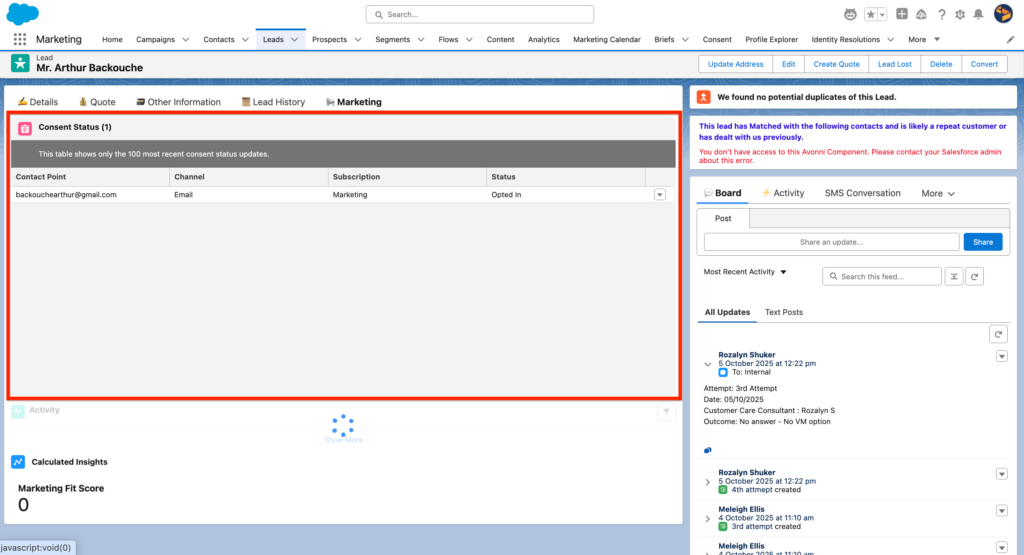Refresh the feed next to search

pyautogui.click(x=975, y=276)
